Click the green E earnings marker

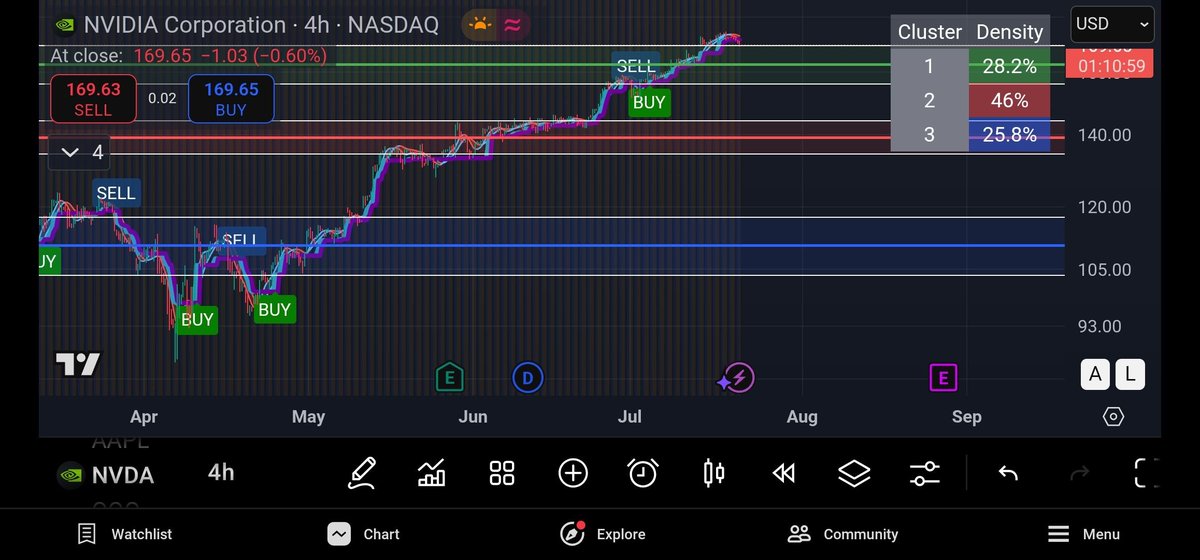tap(449, 377)
